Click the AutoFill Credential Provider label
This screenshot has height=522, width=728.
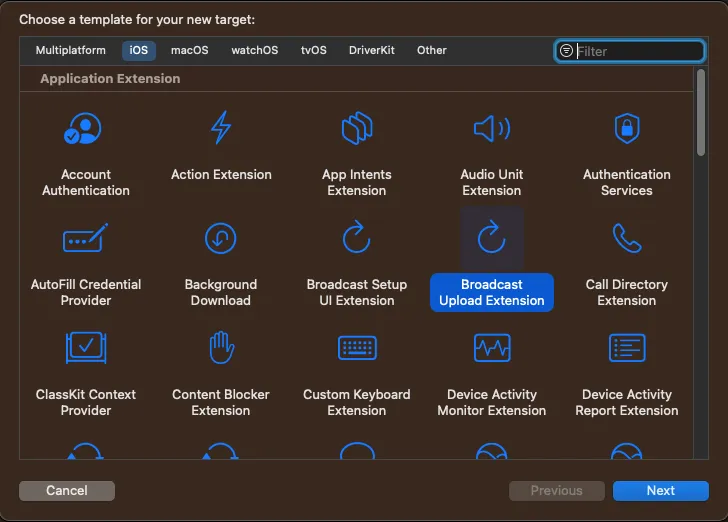[x=86, y=293]
